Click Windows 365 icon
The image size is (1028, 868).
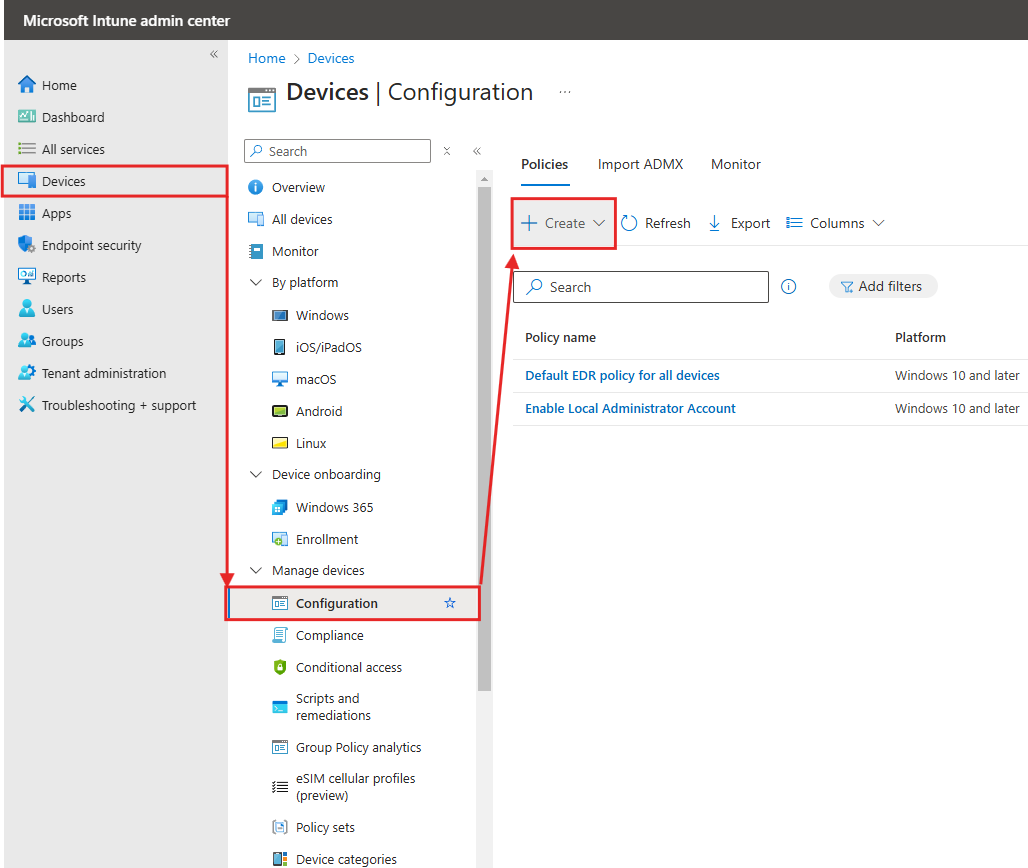(280, 507)
